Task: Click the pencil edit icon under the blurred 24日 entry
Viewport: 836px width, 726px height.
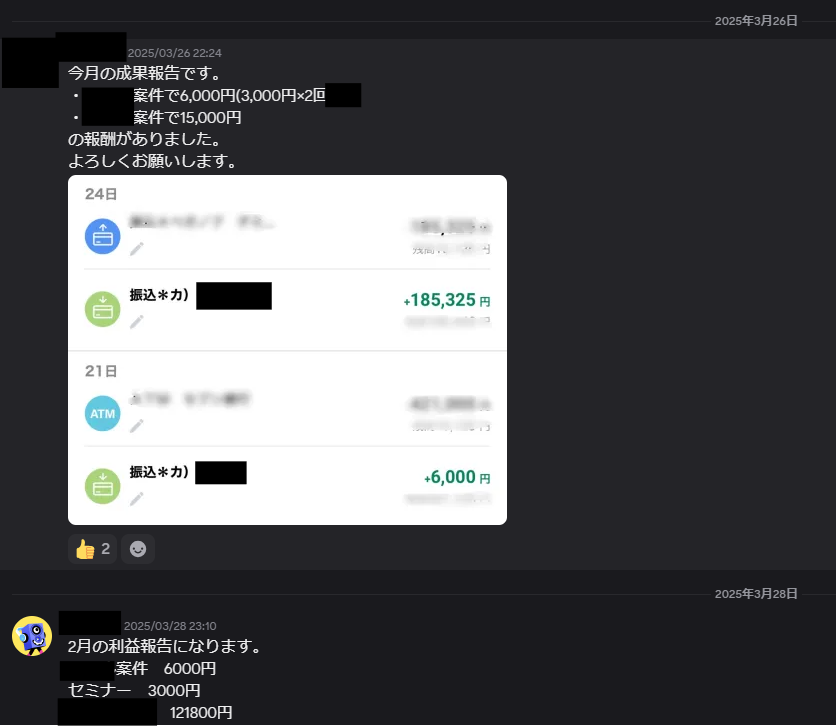Action: point(136,249)
